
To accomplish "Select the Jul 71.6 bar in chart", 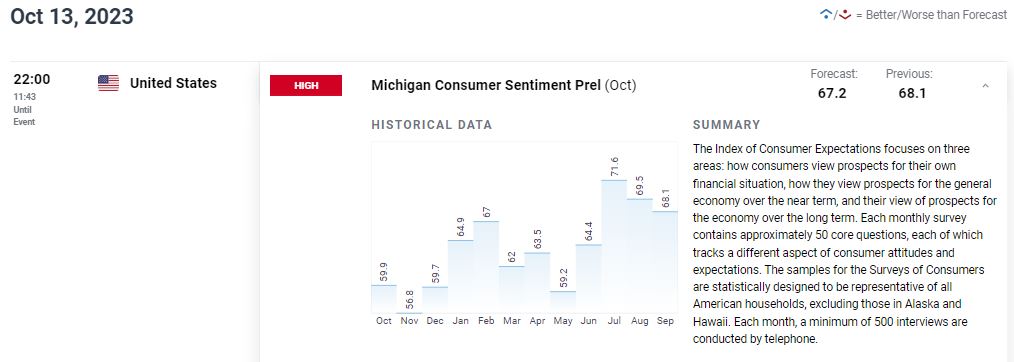I will click(614, 246).
